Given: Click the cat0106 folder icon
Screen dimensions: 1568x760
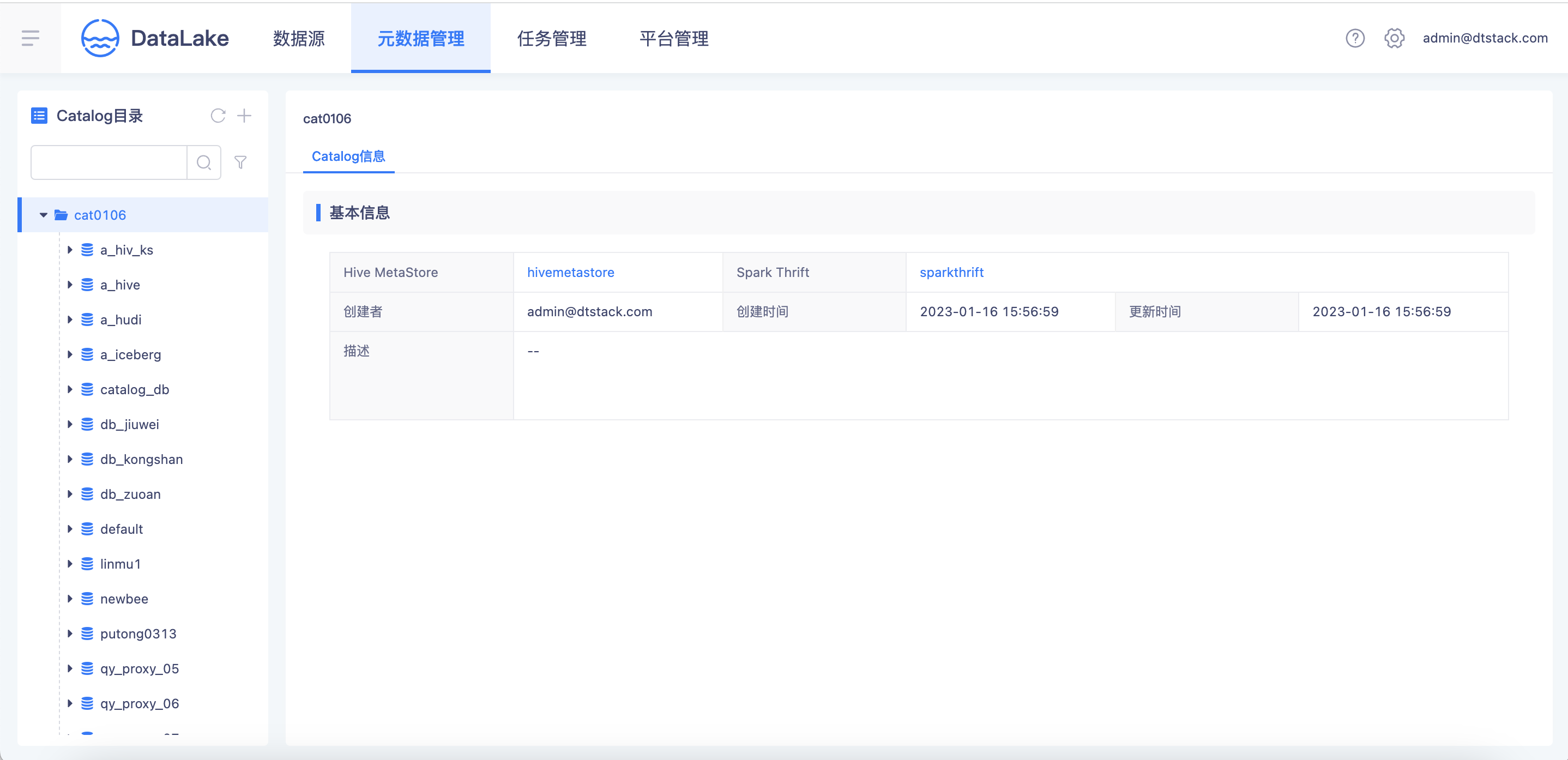Looking at the screenshot, I should 61,215.
